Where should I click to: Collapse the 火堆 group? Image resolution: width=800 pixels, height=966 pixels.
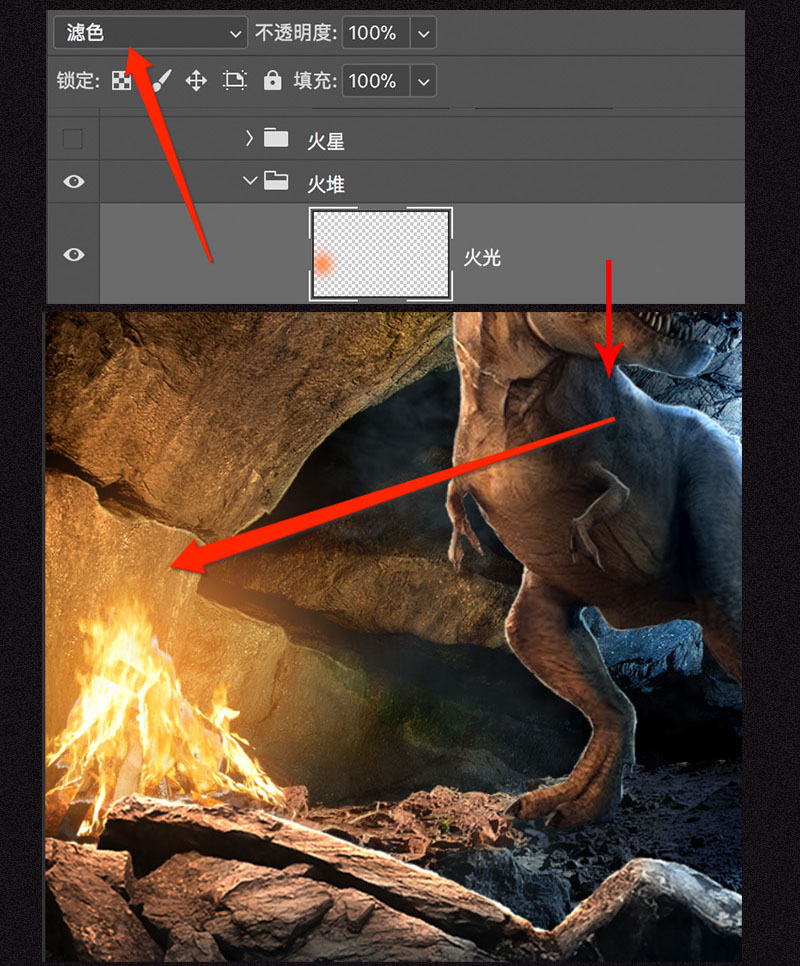[249, 181]
